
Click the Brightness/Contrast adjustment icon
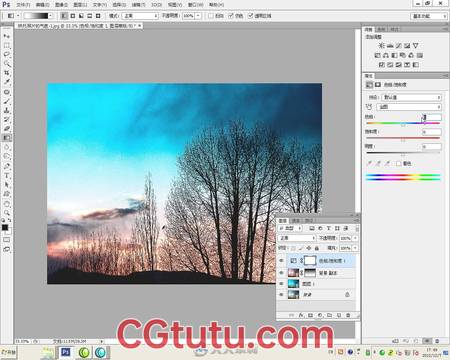coord(381,46)
